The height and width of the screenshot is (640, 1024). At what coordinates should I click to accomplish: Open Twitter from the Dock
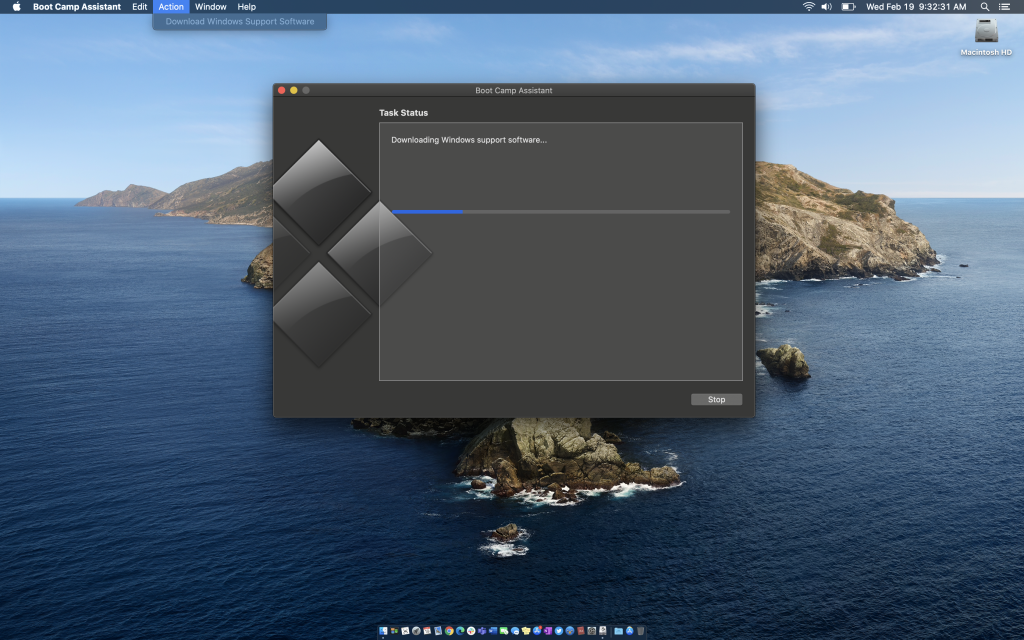click(559, 631)
